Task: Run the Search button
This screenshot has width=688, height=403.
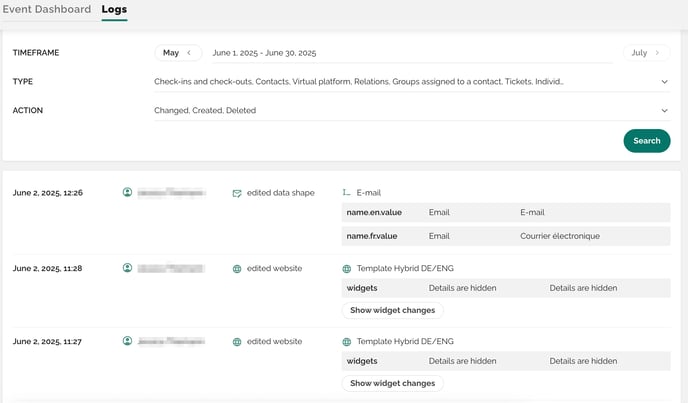Action: point(646,141)
